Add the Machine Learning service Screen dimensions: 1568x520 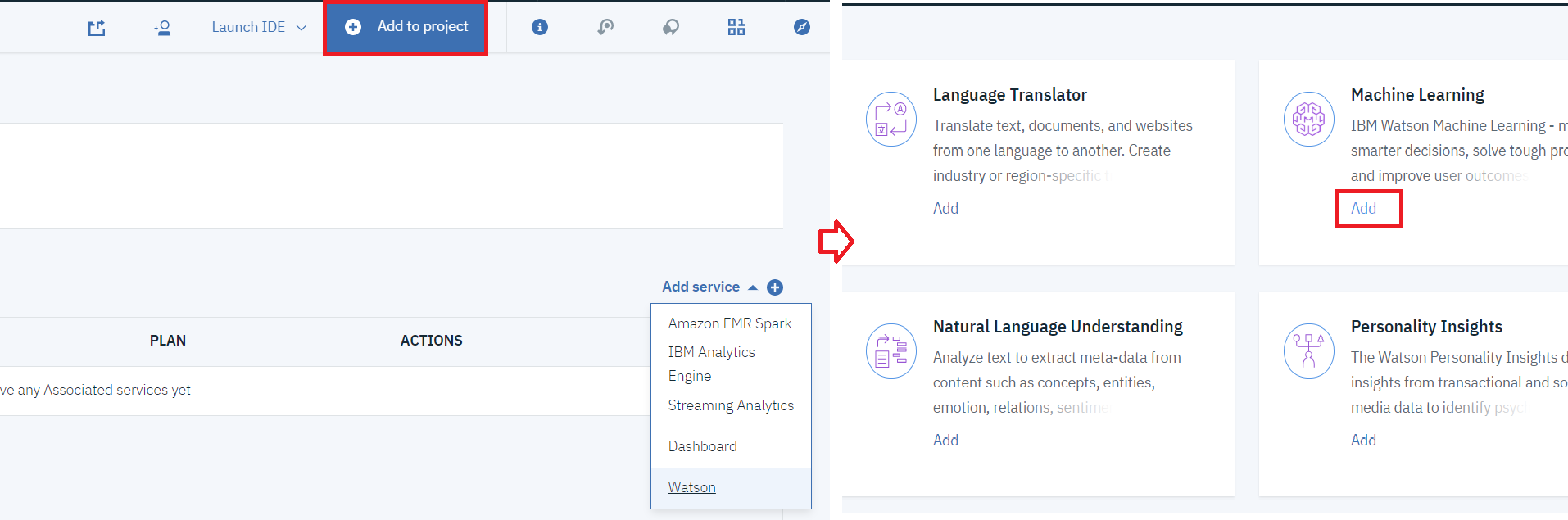(1363, 209)
